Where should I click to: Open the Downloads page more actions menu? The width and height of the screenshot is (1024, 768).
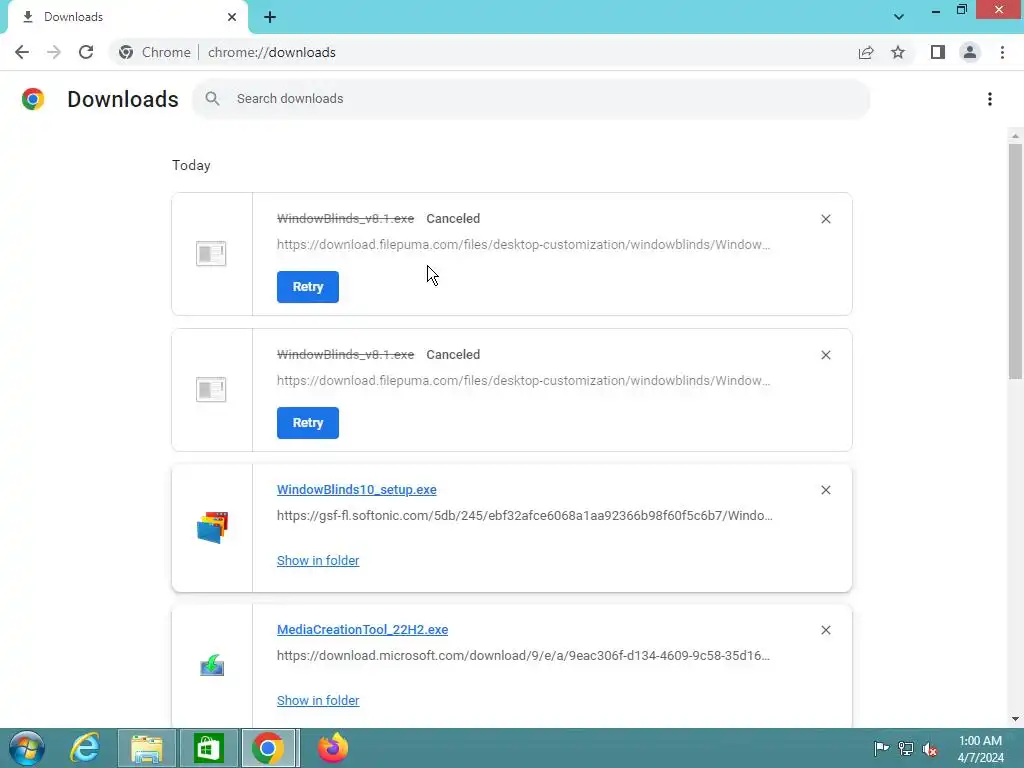pyautogui.click(x=990, y=99)
